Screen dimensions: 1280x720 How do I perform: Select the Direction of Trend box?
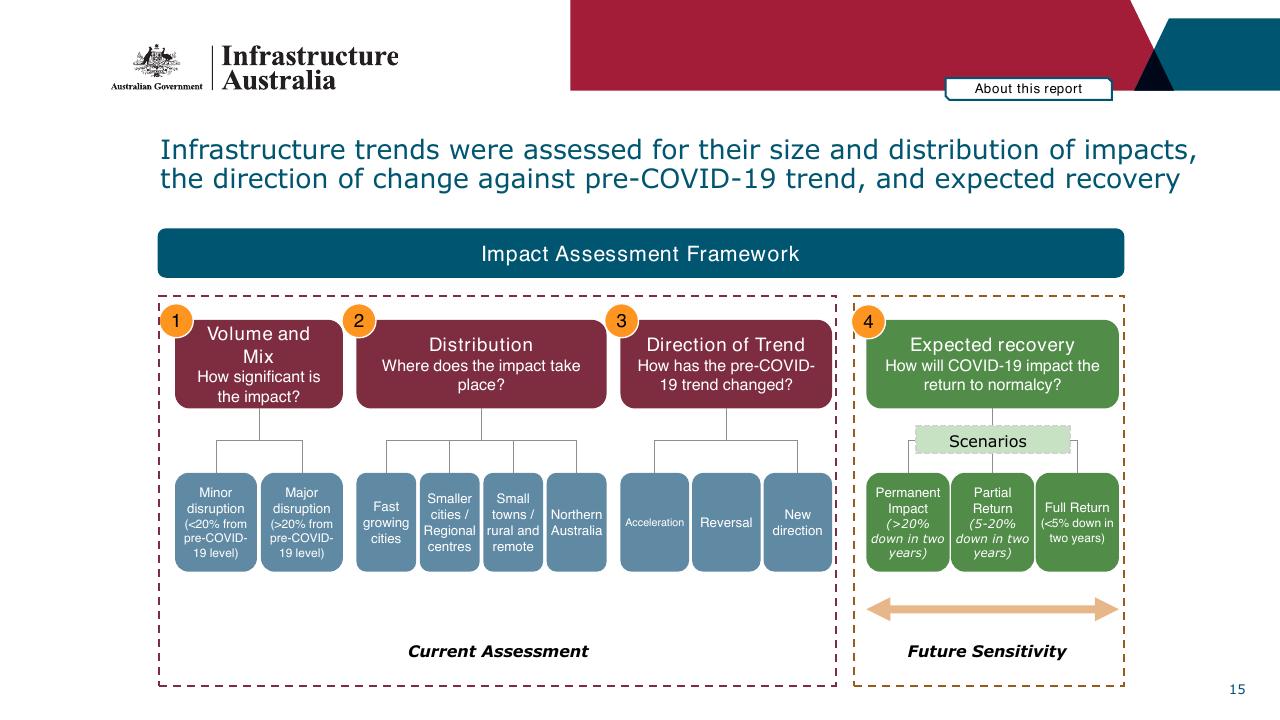[726, 364]
